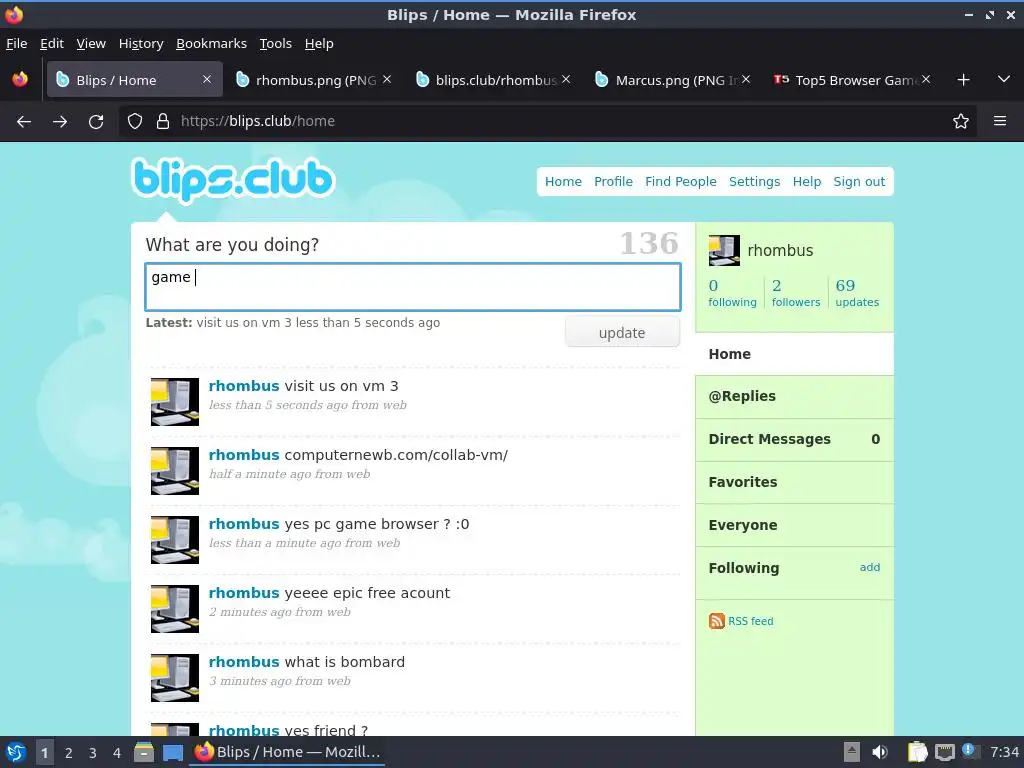
Task: Open the Edit menu
Action: [x=52, y=44]
